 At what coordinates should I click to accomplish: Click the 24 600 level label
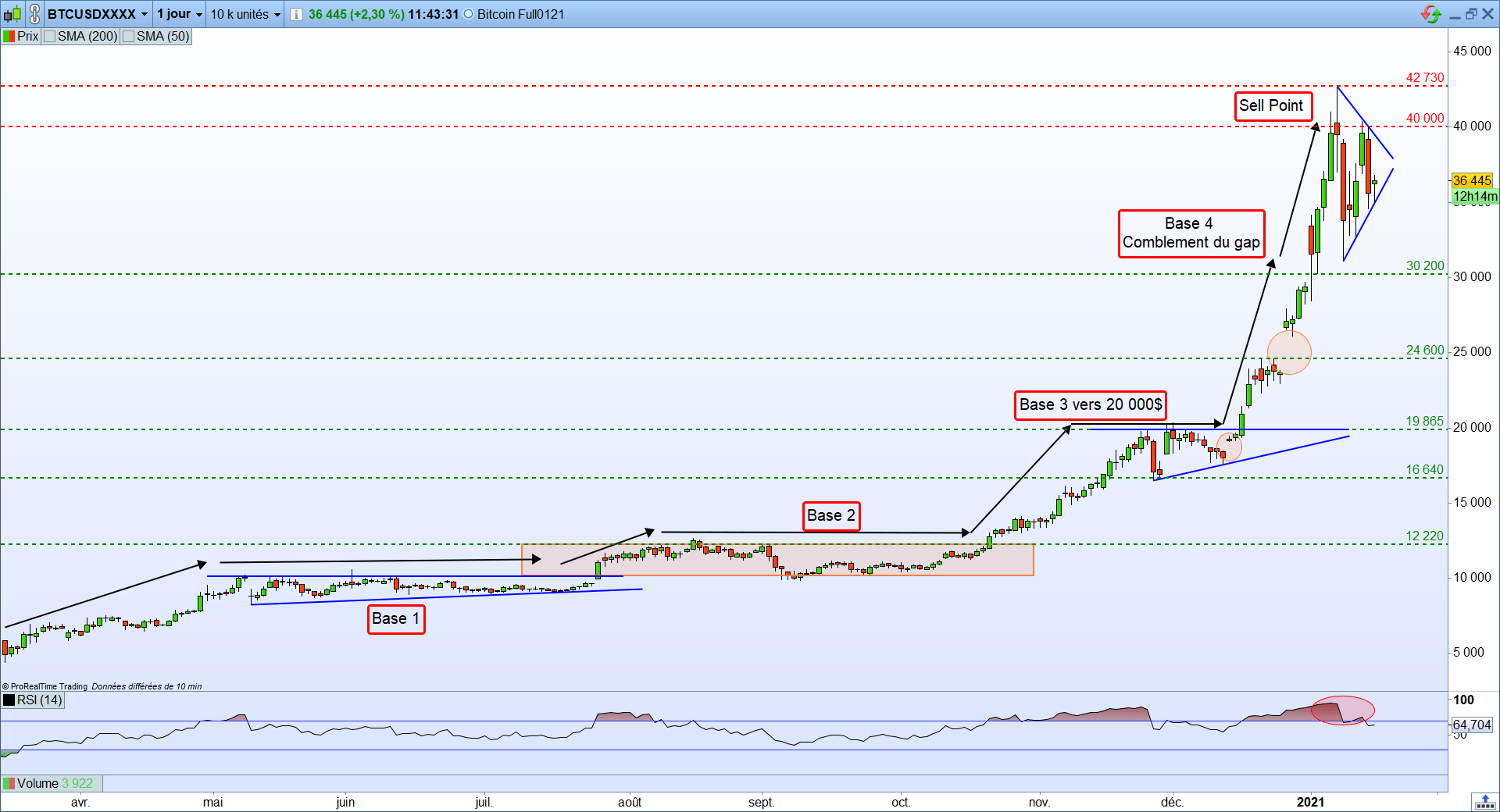[x=1425, y=350]
